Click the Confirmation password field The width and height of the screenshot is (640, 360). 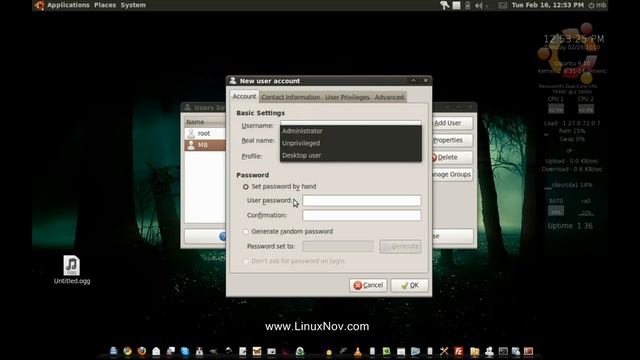(x=362, y=215)
